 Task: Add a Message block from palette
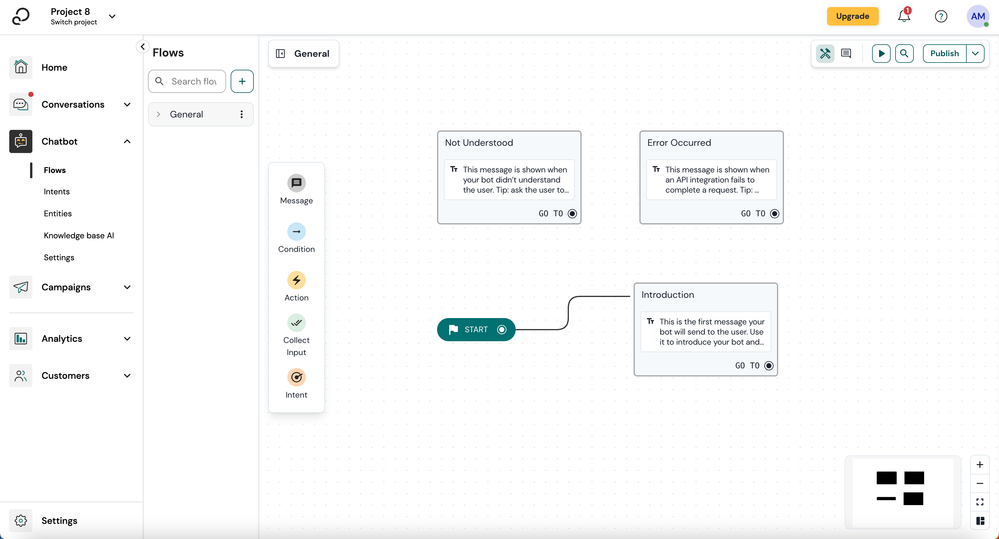pos(296,183)
